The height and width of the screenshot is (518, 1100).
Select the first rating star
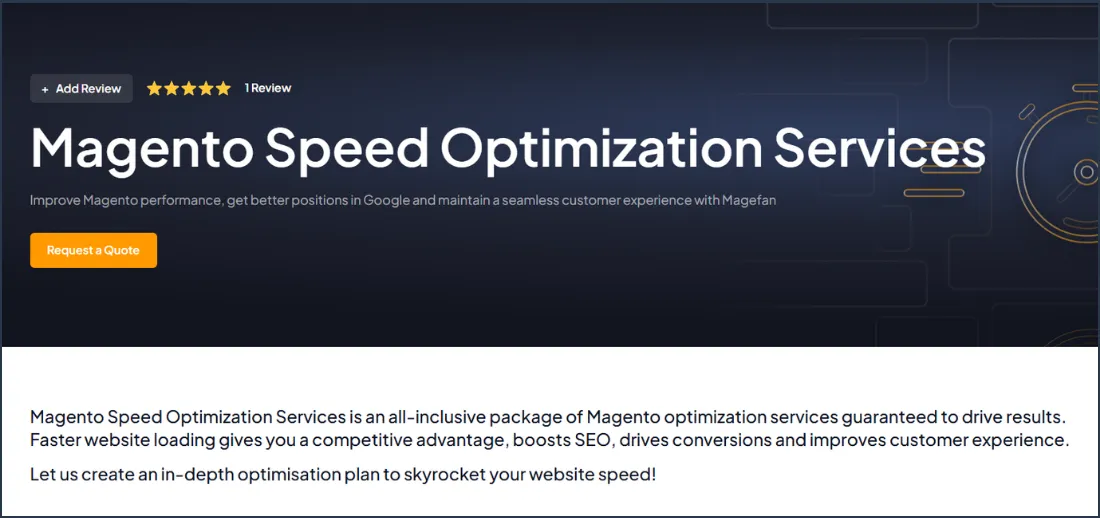click(154, 88)
